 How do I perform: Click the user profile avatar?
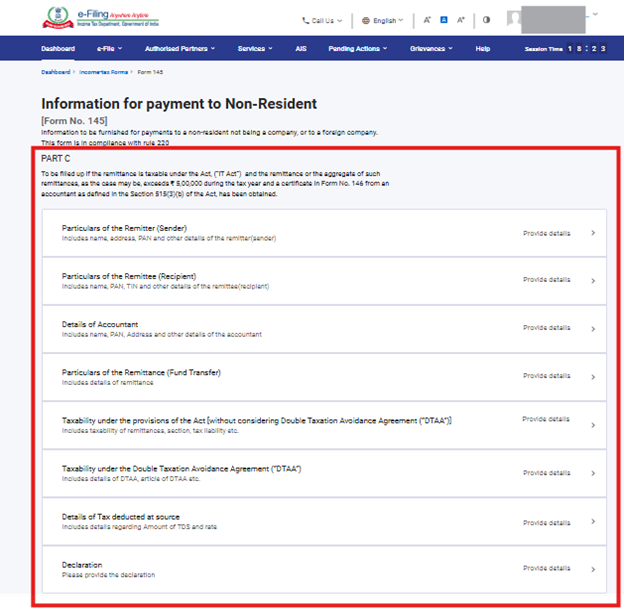[515, 19]
